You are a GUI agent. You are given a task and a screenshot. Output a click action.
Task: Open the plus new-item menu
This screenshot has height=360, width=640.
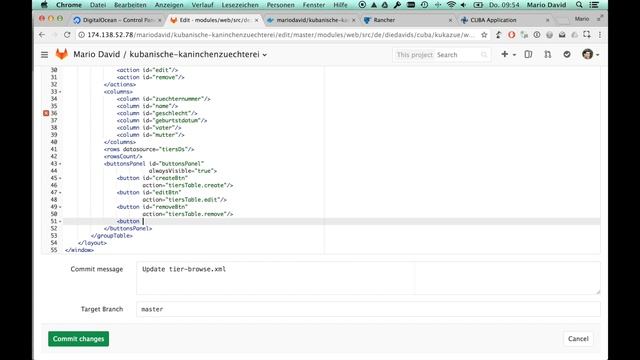click(508, 54)
